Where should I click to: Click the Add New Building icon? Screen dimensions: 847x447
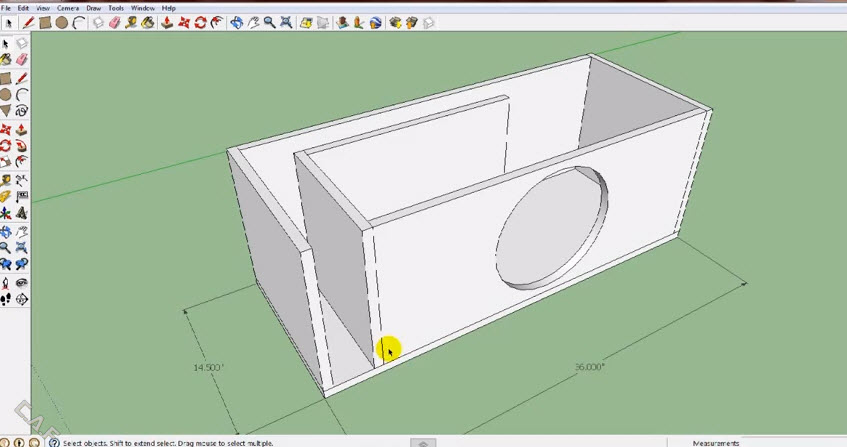[342, 23]
